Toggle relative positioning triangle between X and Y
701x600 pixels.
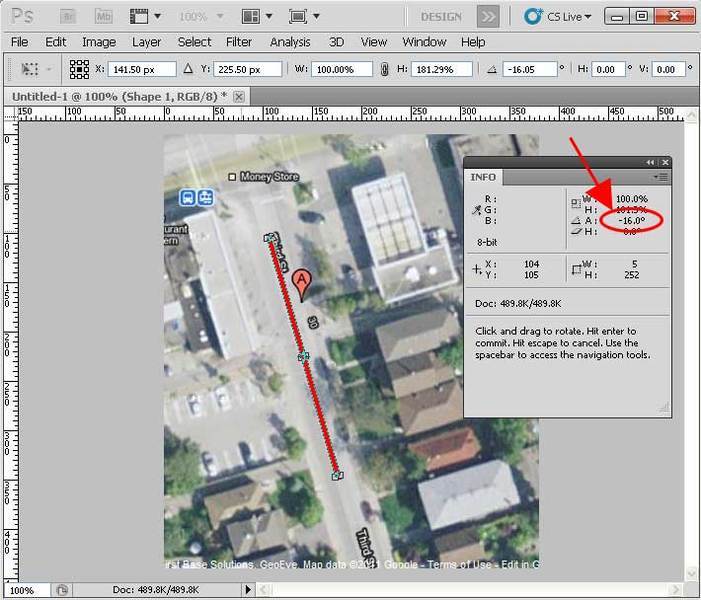click(187, 70)
